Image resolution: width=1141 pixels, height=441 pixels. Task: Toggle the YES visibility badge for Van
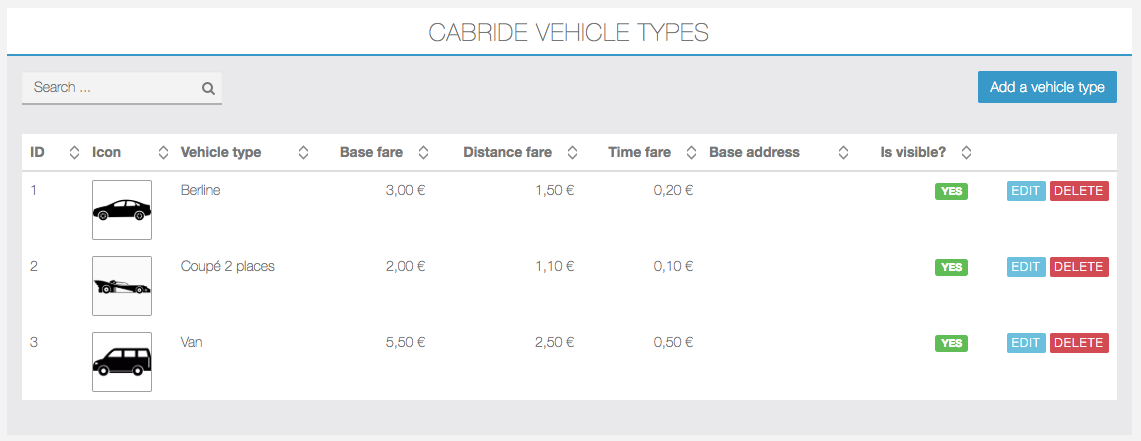coord(951,343)
